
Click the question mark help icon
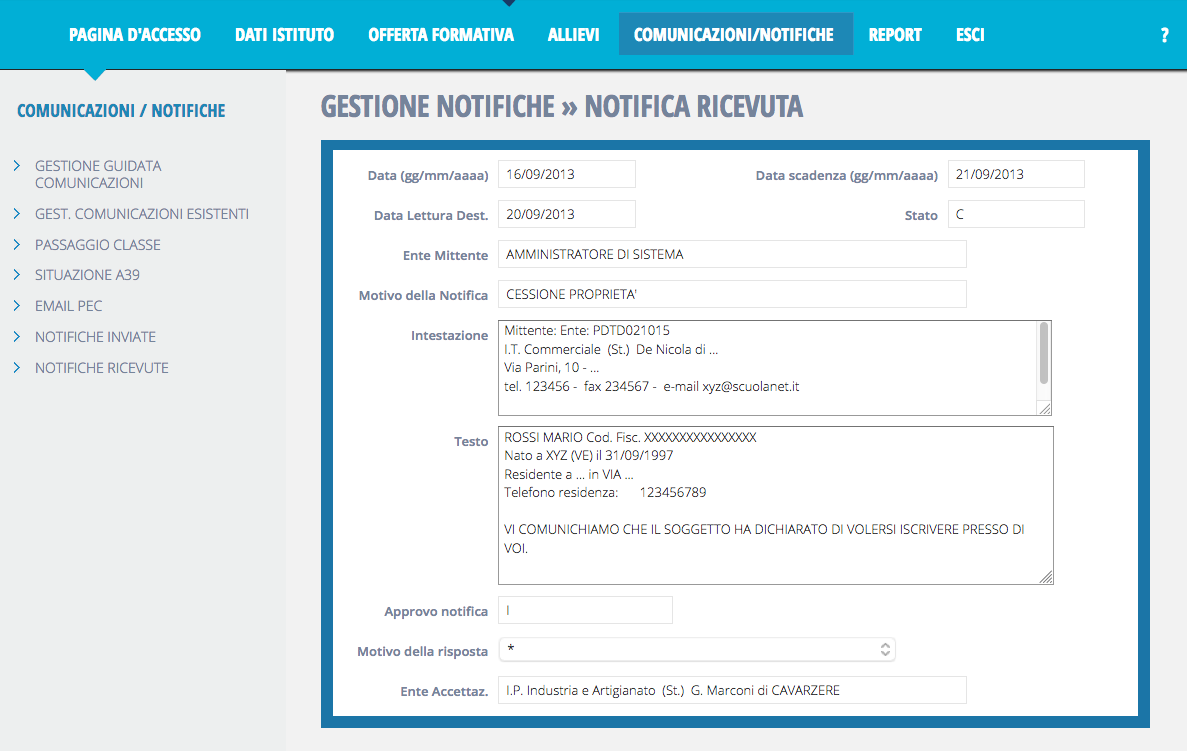tap(1164, 35)
